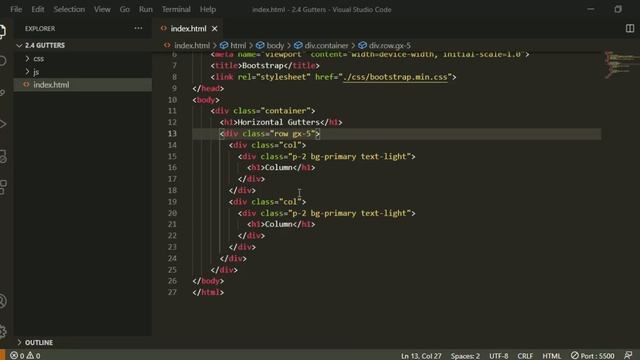The width and height of the screenshot is (640, 360).
Task: Open the Edit menu
Action: point(38,9)
